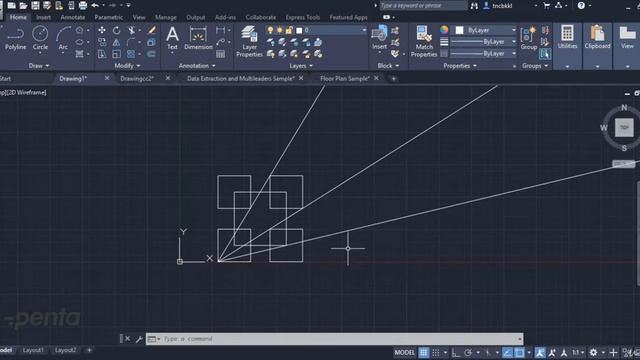Screen dimensions: 640x360
Task: Click the Trim tool icon
Action: 131,30
